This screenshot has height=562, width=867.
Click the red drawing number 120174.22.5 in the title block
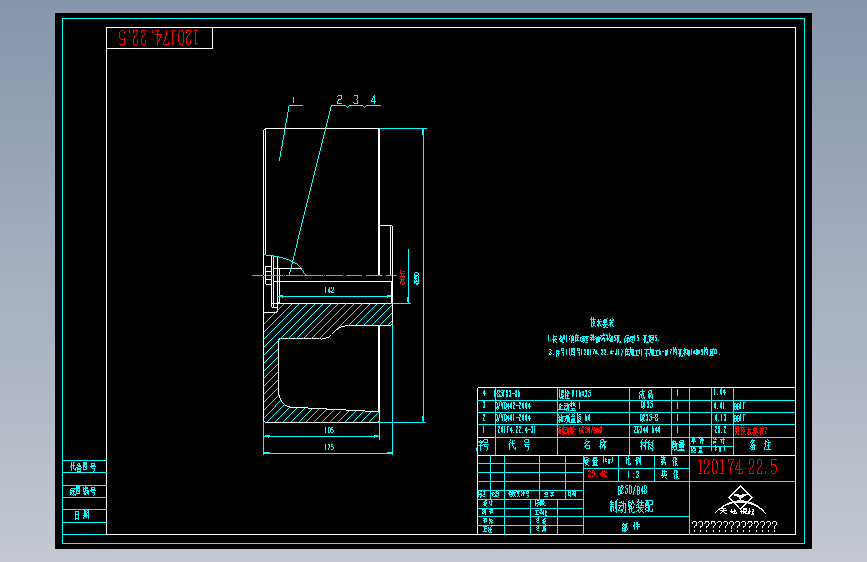point(737,467)
